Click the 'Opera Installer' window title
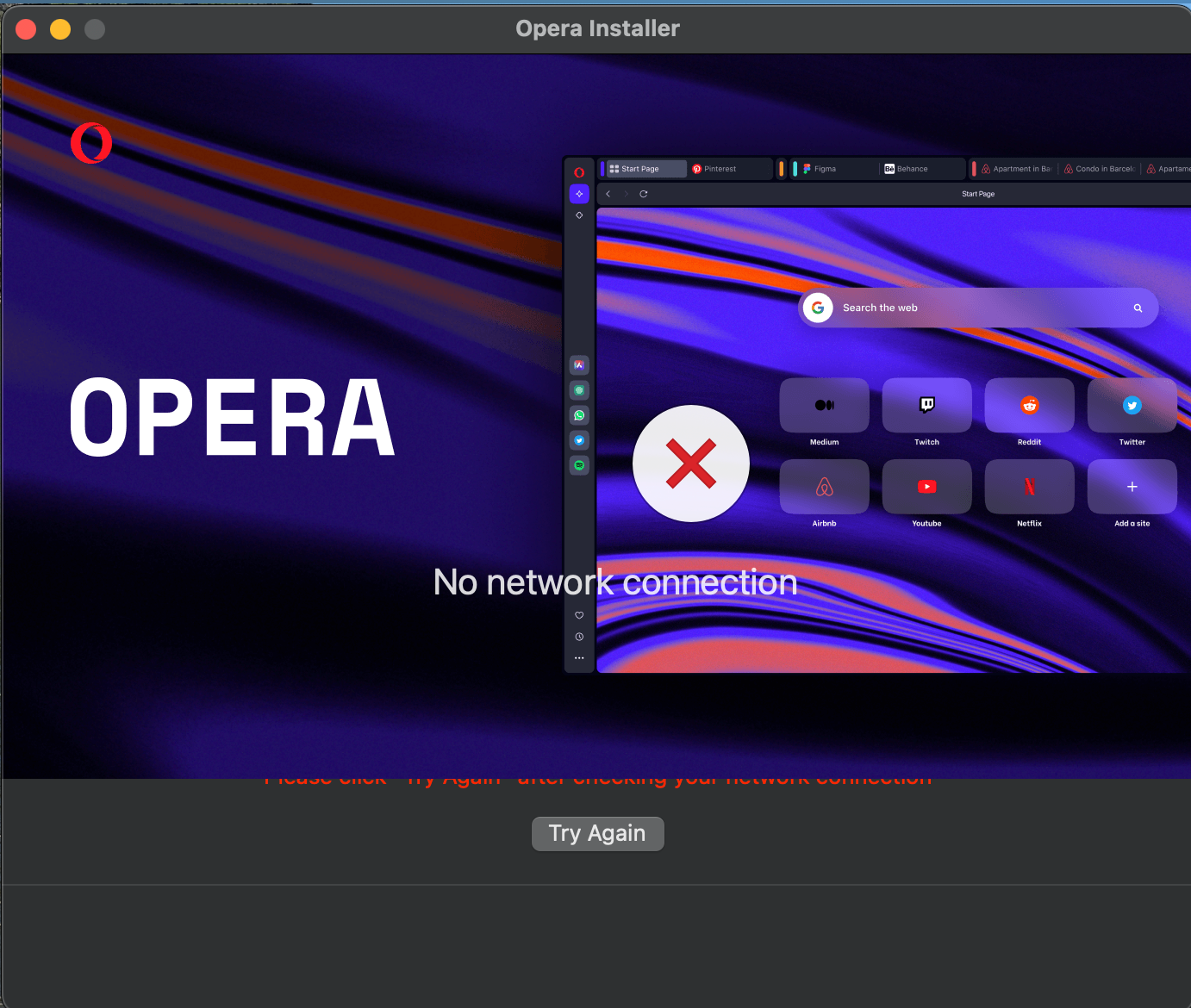This screenshot has width=1191, height=1008. [x=597, y=28]
